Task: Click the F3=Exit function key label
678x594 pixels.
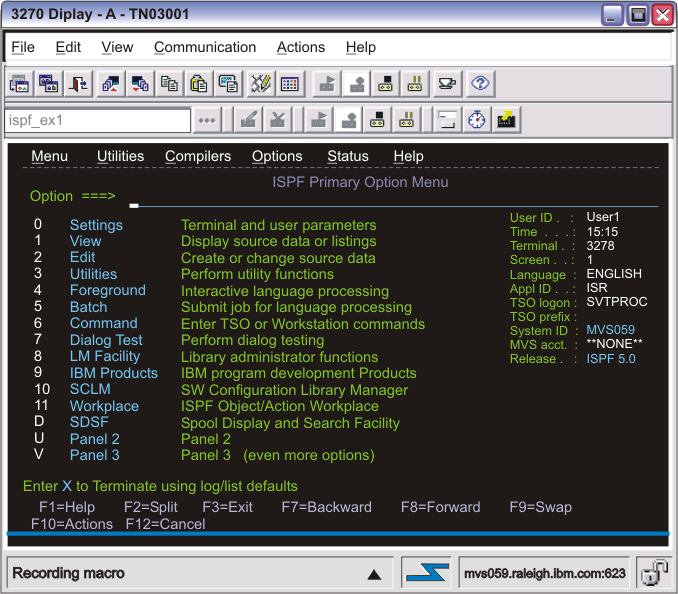Action: click(227, 507)
